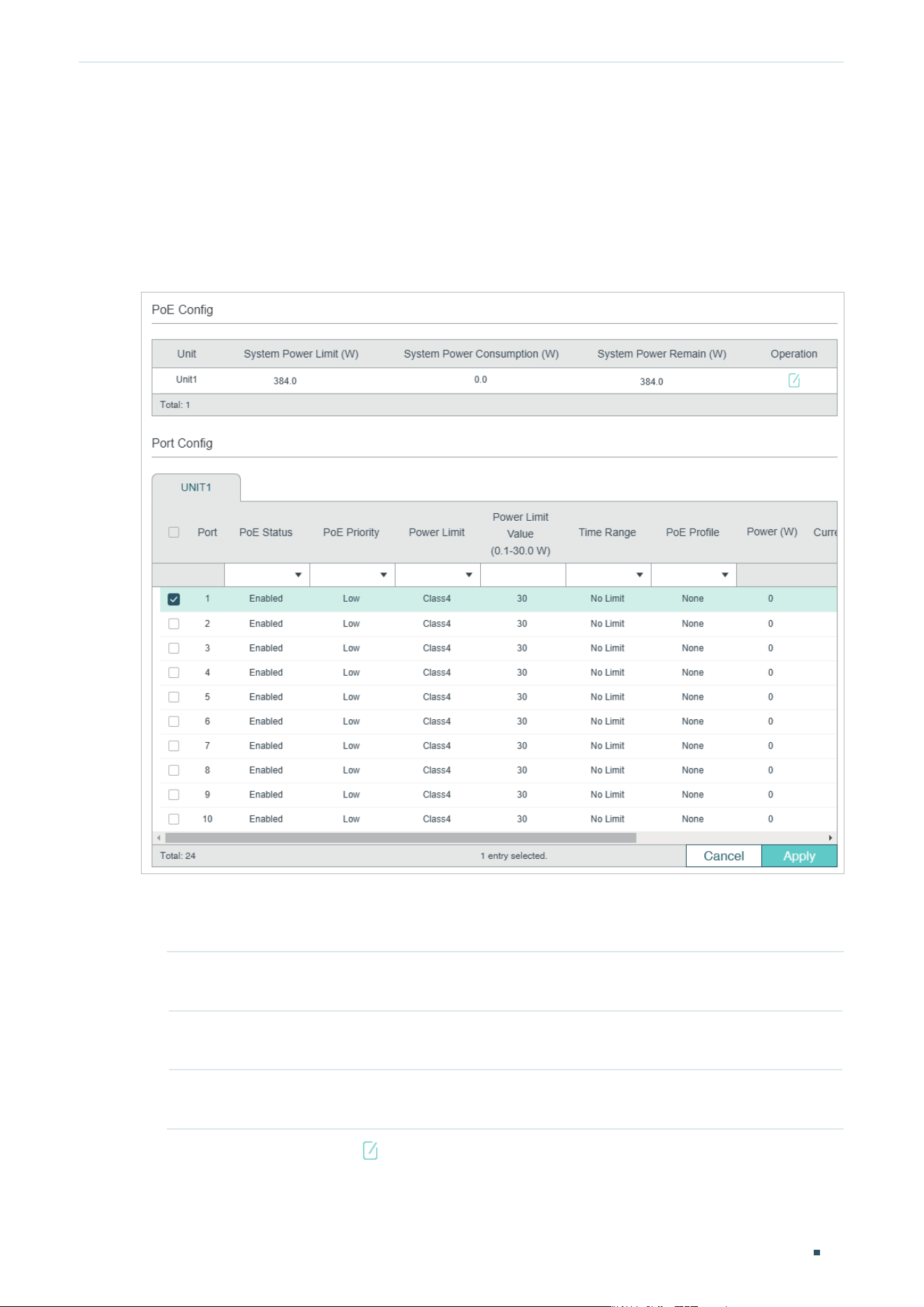The height and width of the screenshot is (1307, 924).
Task: Check the port 8 row checkbox
Action: click(x=174, y=770)
